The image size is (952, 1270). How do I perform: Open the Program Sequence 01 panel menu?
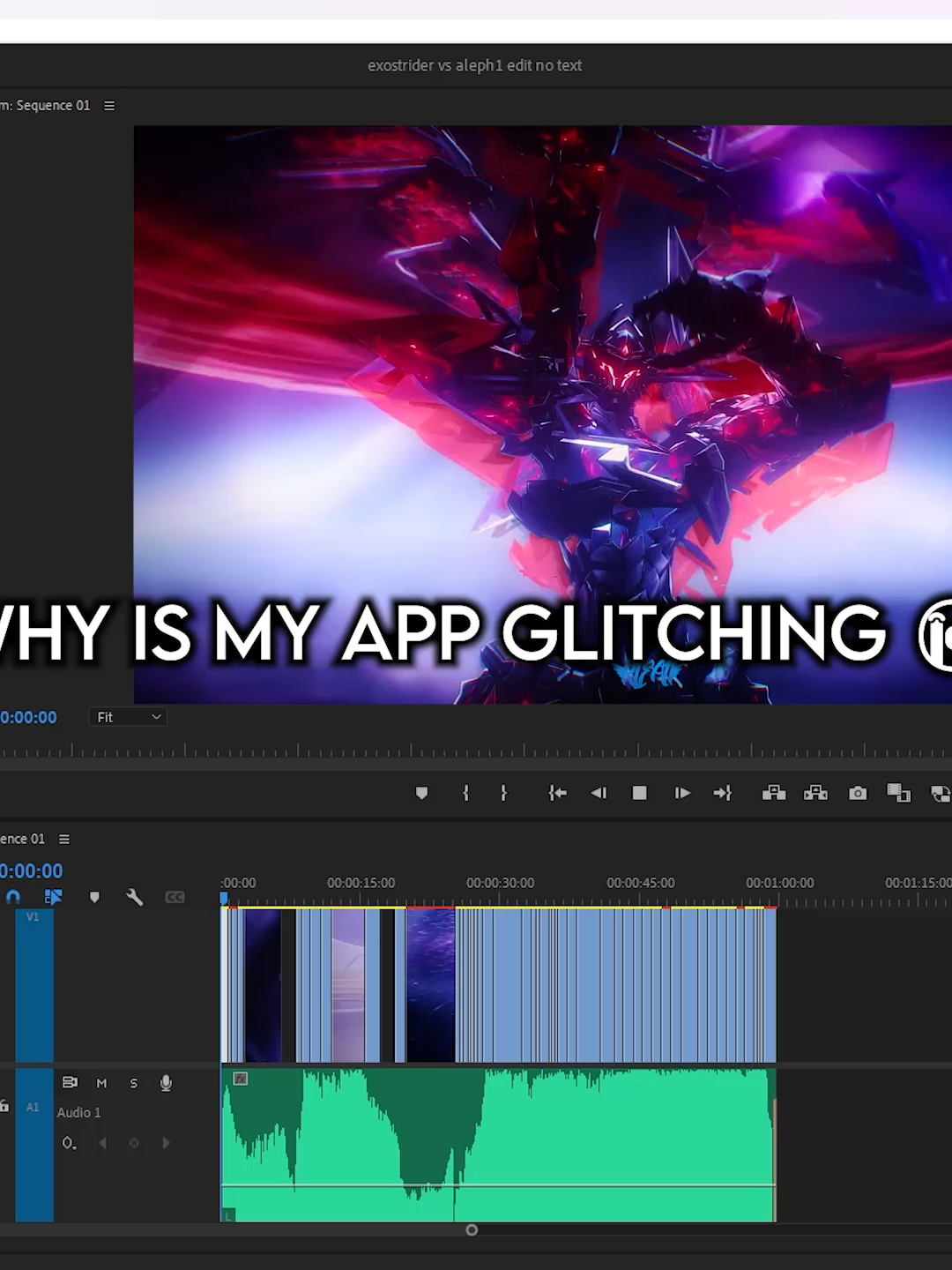(109, 105)
